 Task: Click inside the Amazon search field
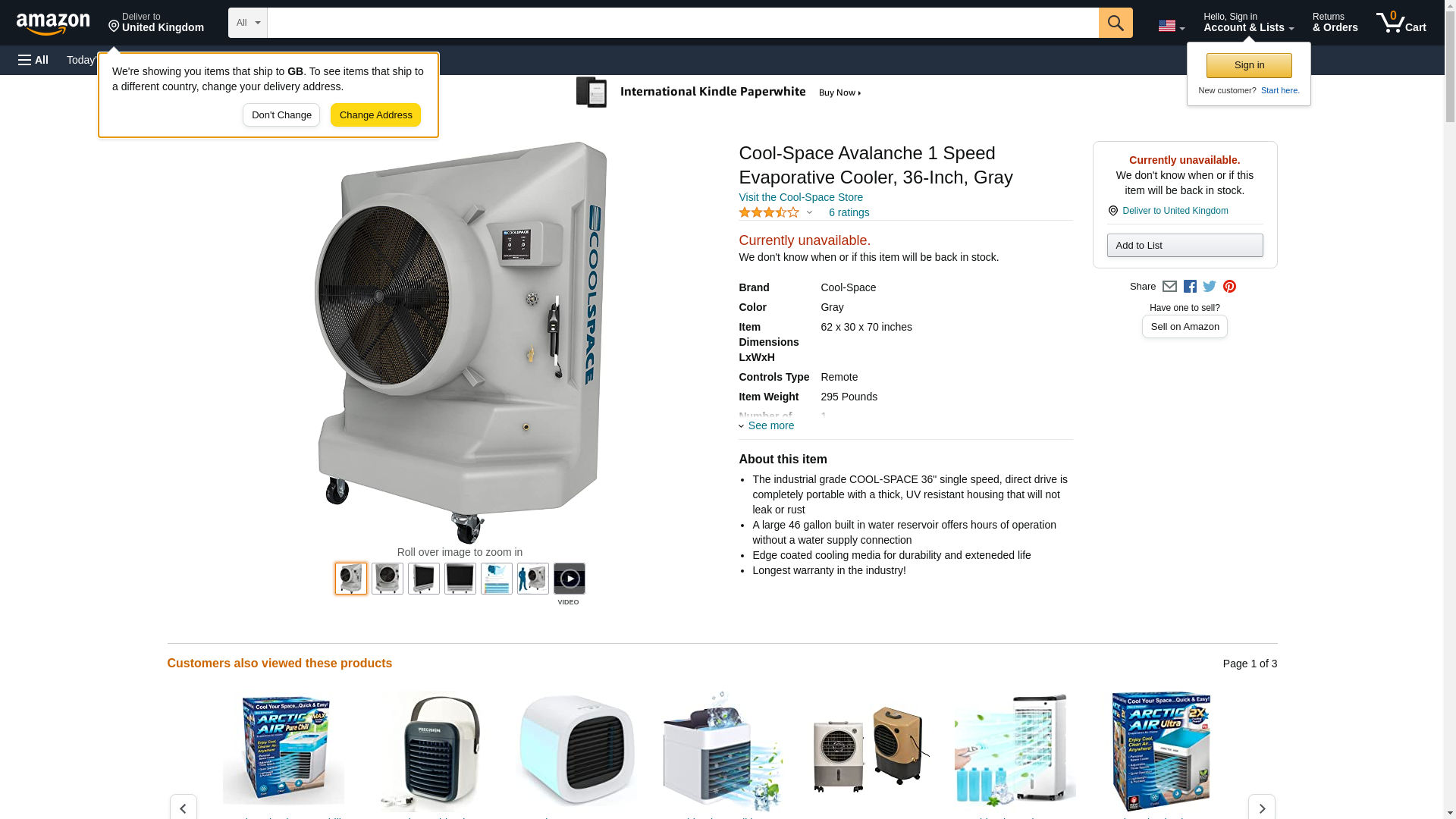point(682,23)
